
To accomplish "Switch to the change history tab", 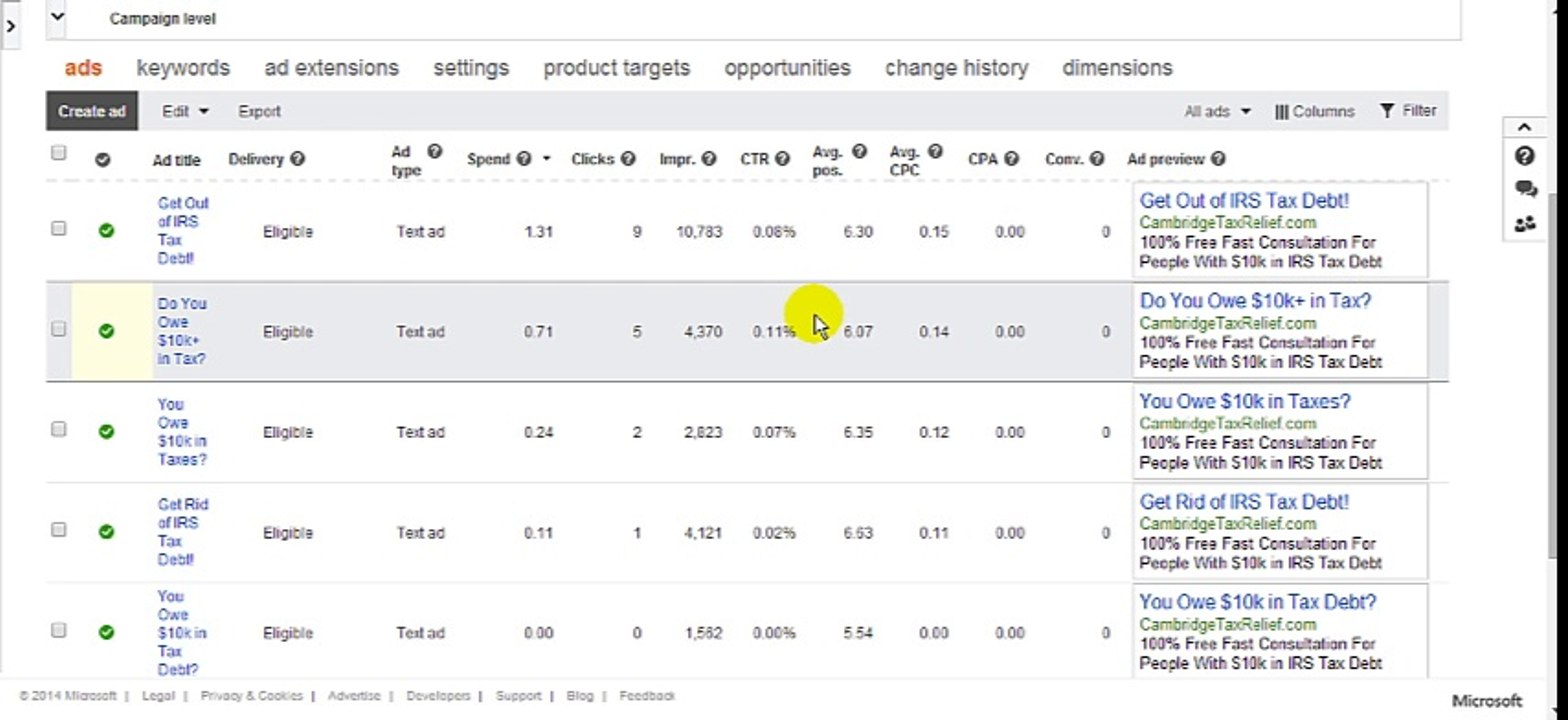I will click(x=956, y=68).
